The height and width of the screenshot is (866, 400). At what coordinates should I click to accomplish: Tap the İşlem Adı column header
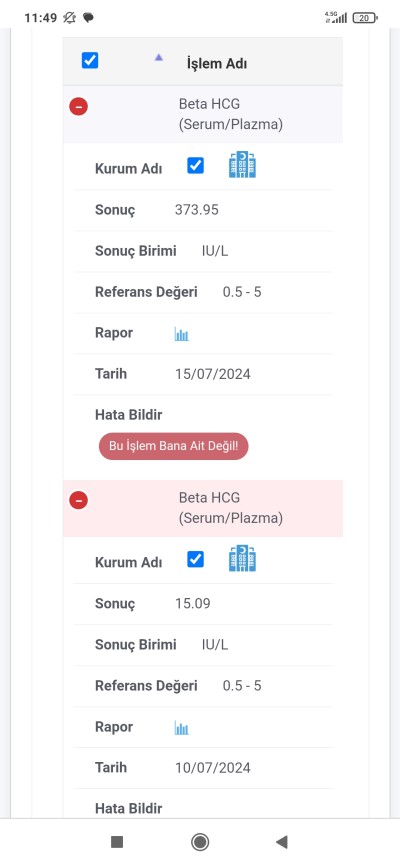coord(217,64)
